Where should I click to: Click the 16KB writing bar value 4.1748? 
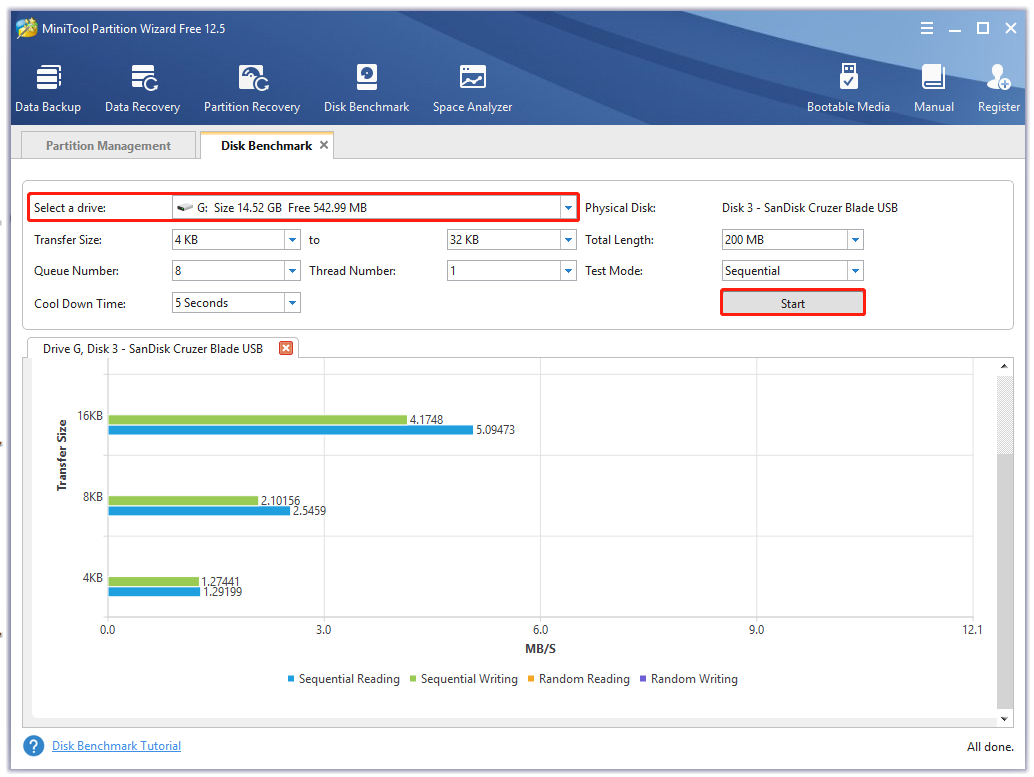tap(426, 420)
